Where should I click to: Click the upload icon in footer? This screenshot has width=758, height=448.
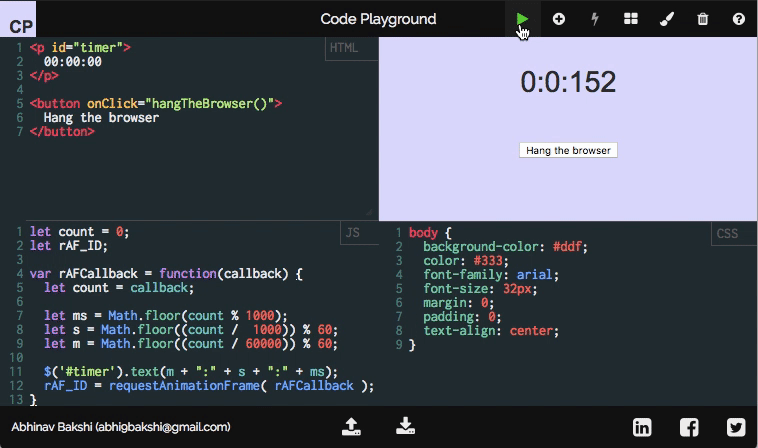point(351,427)
